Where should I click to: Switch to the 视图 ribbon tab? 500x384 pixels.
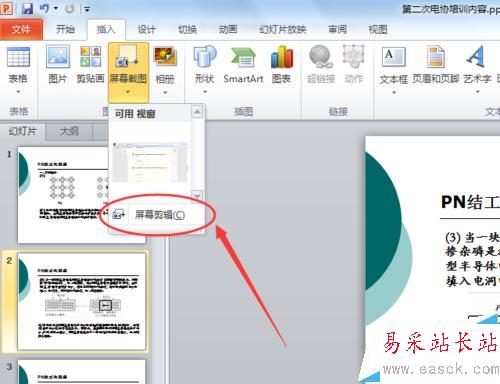click(378, 30)
